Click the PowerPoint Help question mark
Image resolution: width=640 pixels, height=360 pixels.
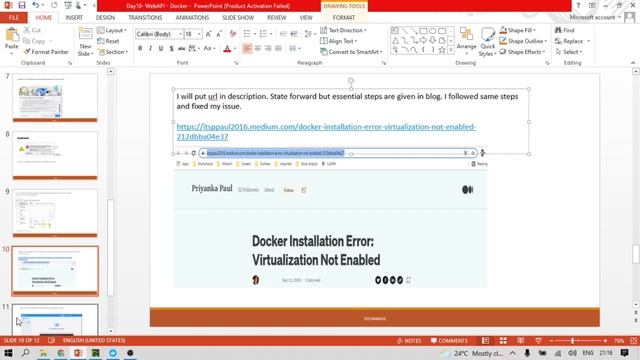[578, 5]
